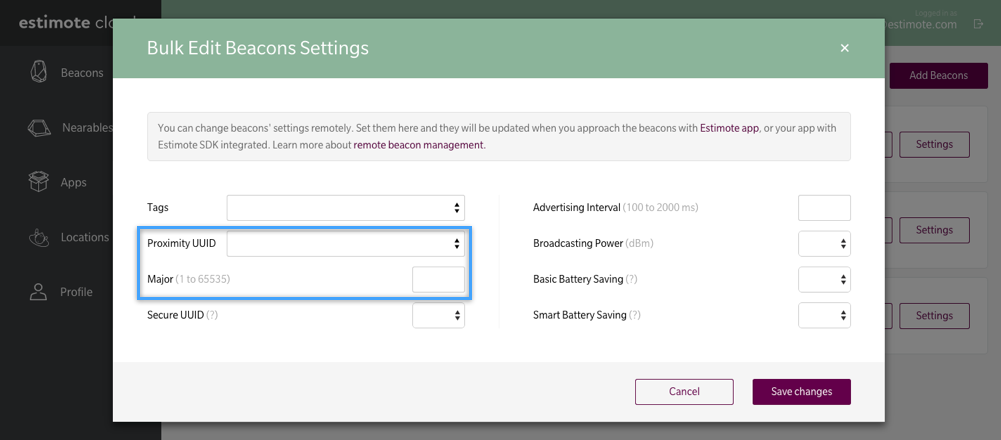
Task: Click the Add Beacons button
Action: [937, 75]
